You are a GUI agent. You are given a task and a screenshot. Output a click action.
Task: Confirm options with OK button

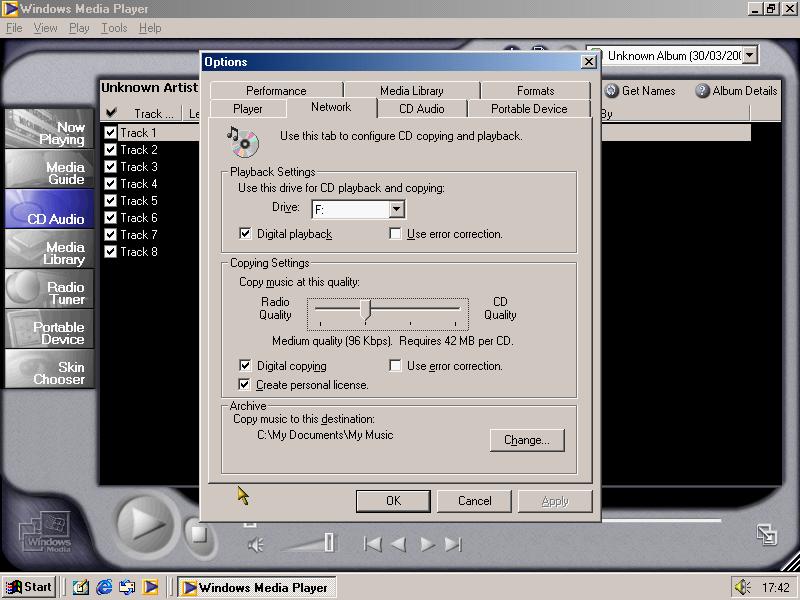[393, 501]
